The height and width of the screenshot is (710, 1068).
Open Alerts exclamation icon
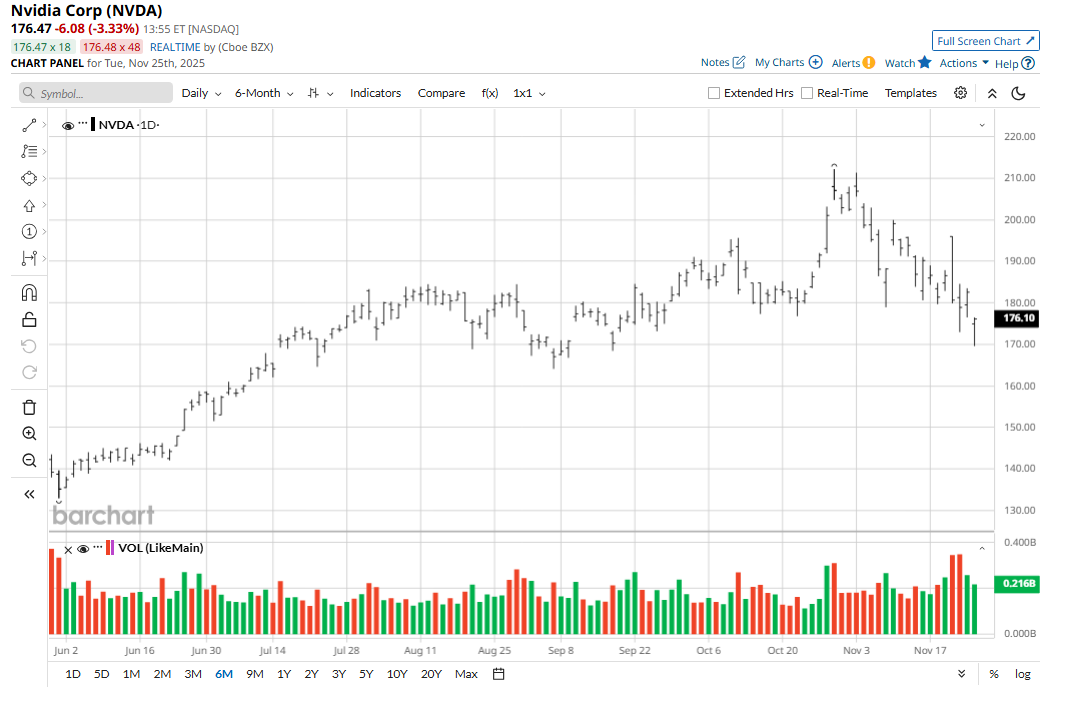tap(868, 63)
